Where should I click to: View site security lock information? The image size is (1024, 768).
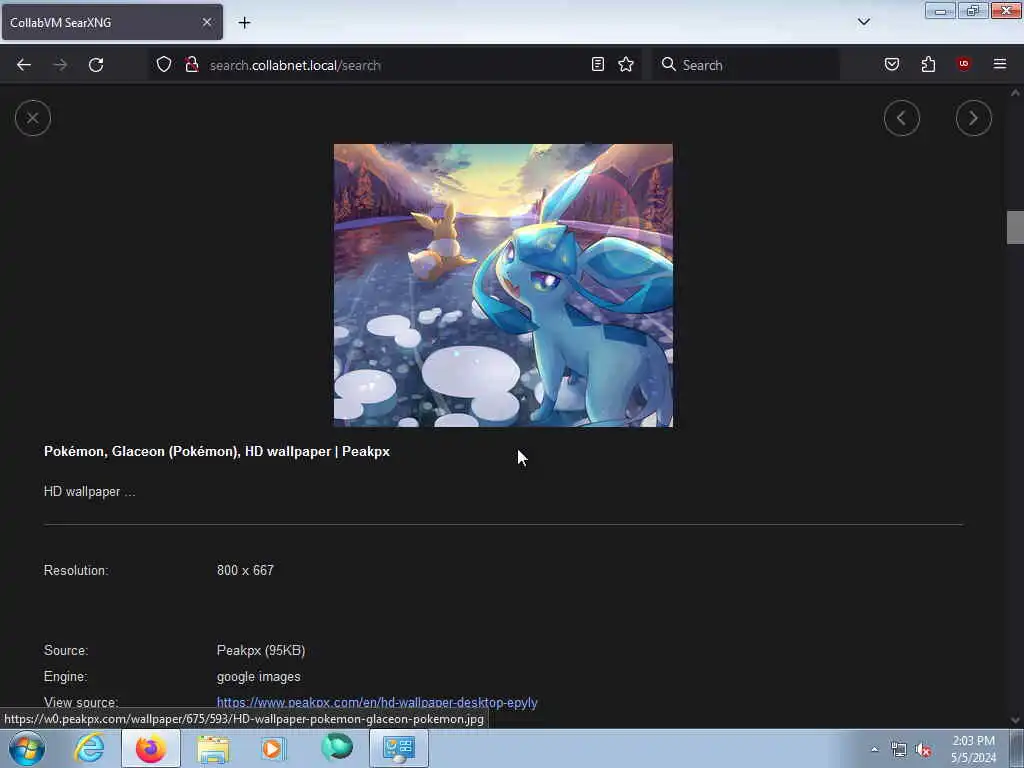192,65
